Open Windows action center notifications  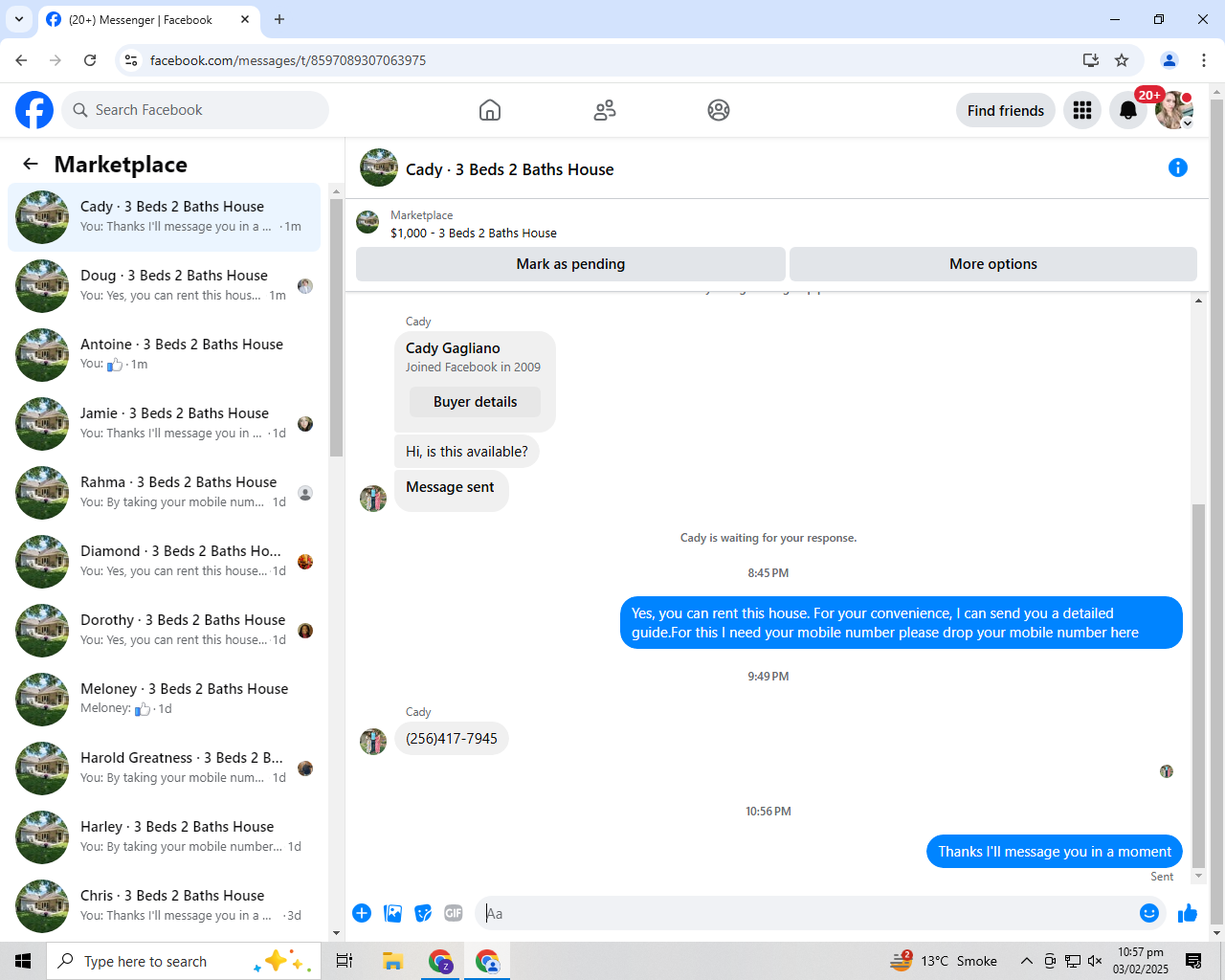[1193, 961]
